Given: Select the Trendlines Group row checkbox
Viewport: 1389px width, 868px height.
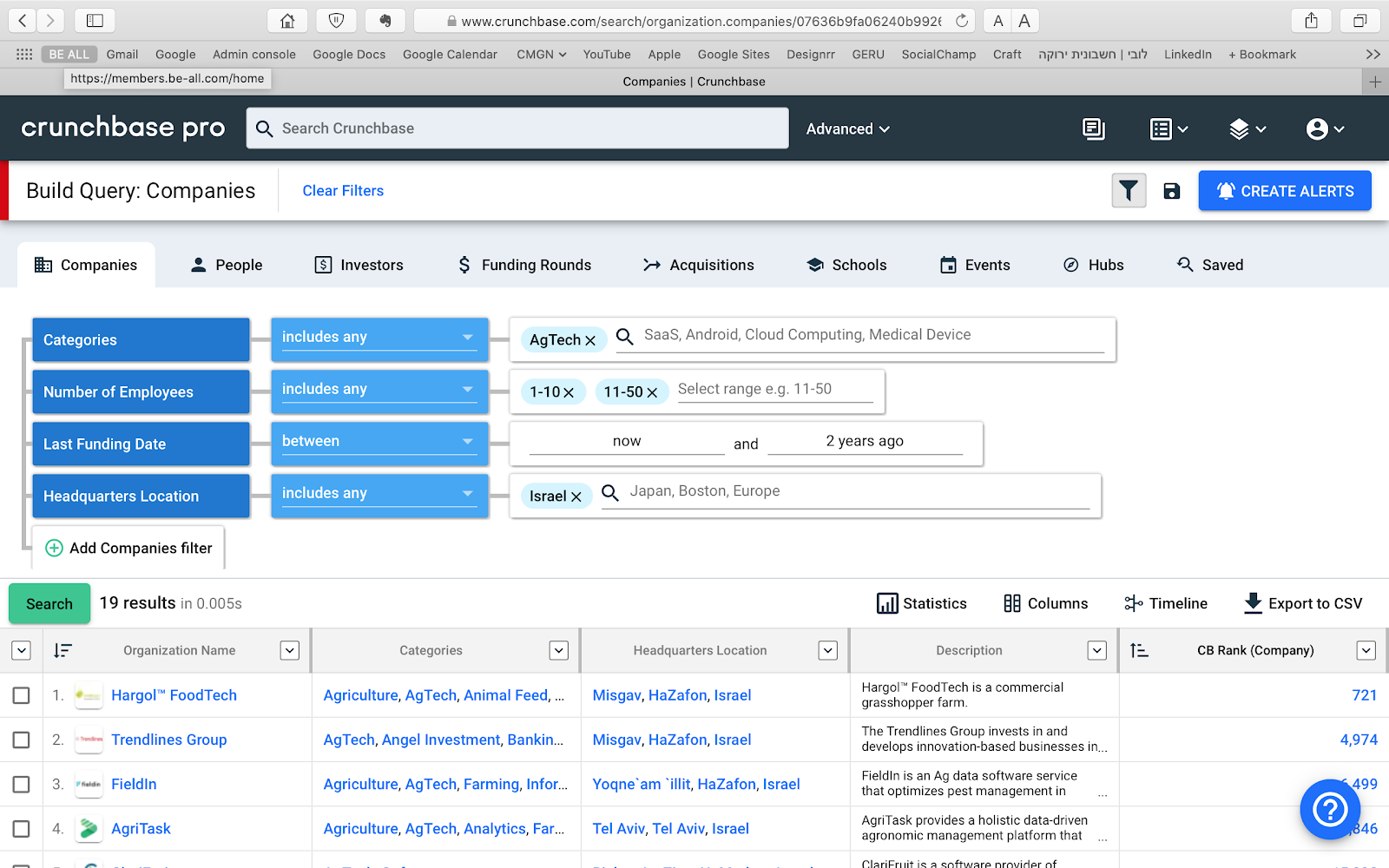Looking at the screenshot, I should click(x=22, y=740).
